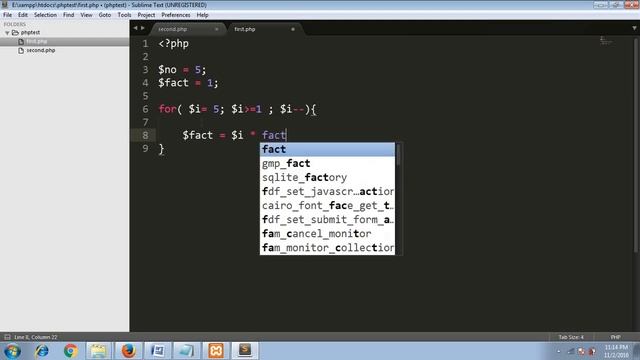Click the minimap in the editor

coord(606,41)
